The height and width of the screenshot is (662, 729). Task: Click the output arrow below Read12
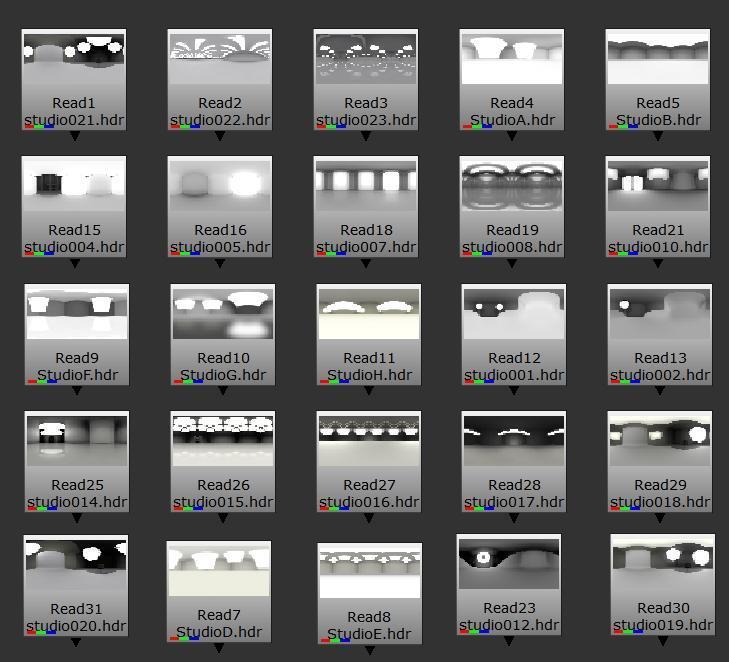(x=514, y=391)
